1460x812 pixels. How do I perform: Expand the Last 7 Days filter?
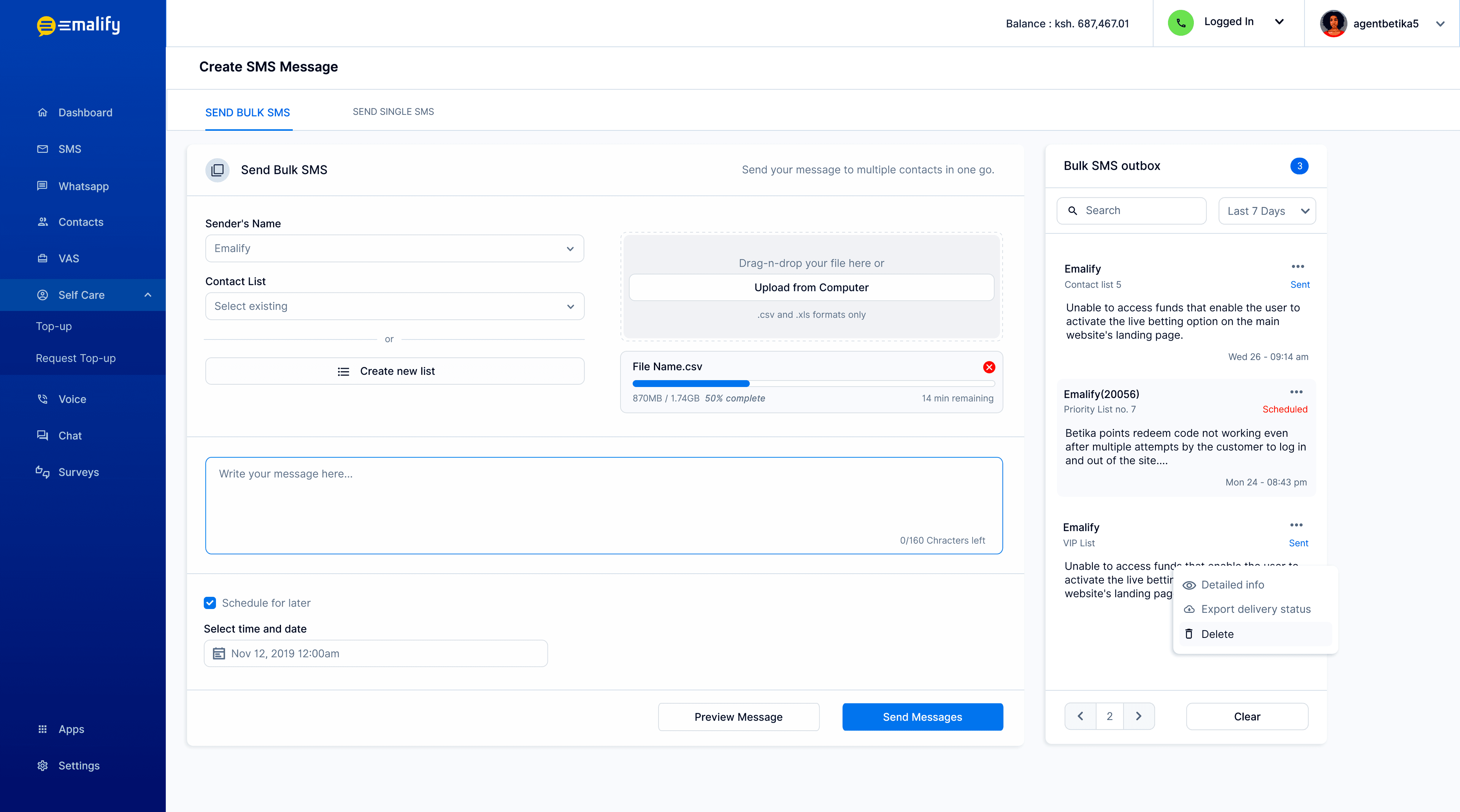point(1267,211)
